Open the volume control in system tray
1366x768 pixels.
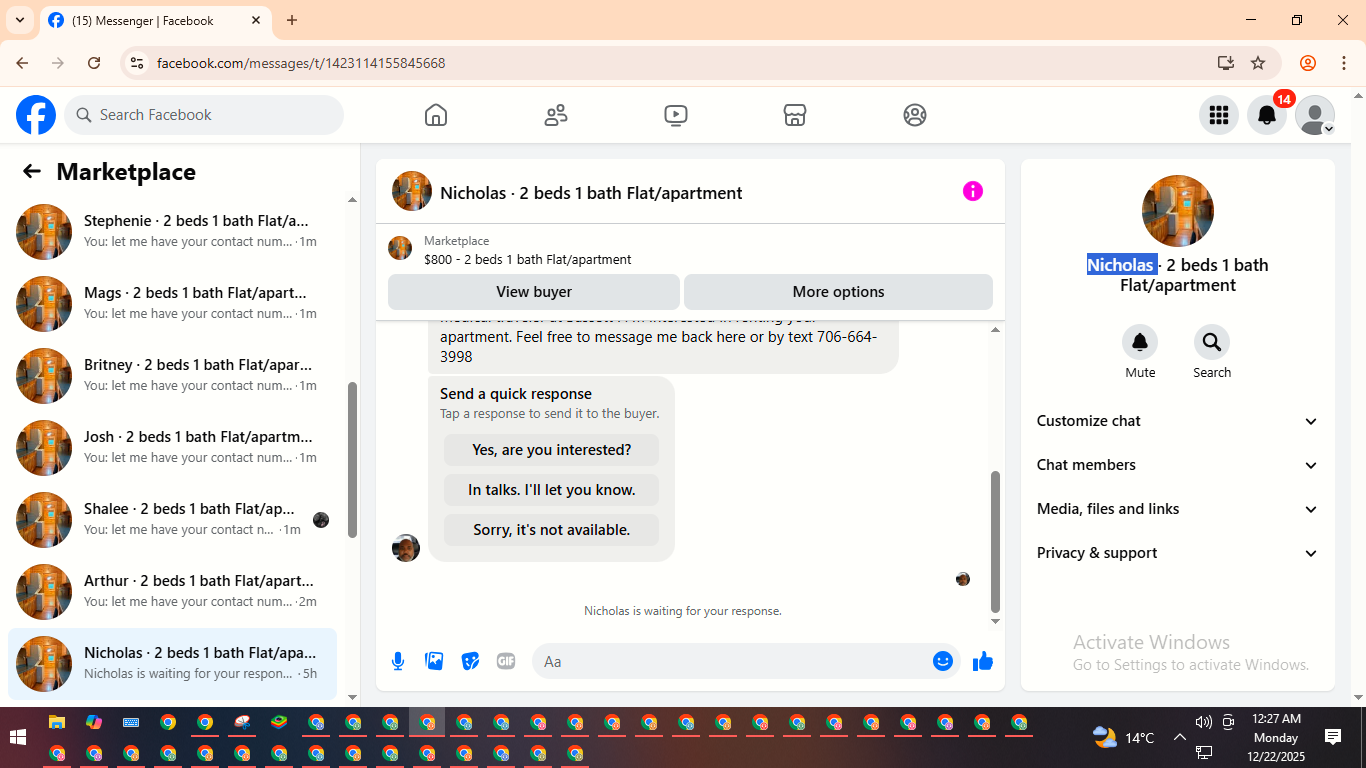click(1203, 722)
